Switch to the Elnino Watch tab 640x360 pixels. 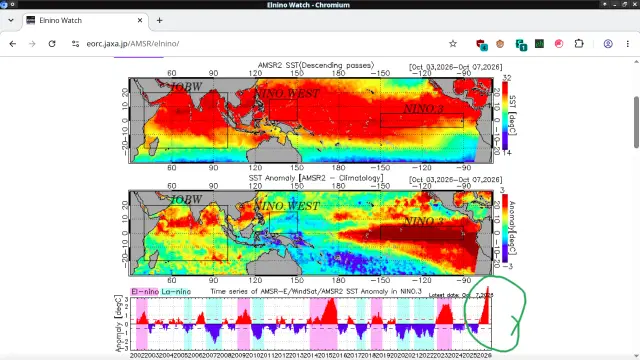click(85, 20)
